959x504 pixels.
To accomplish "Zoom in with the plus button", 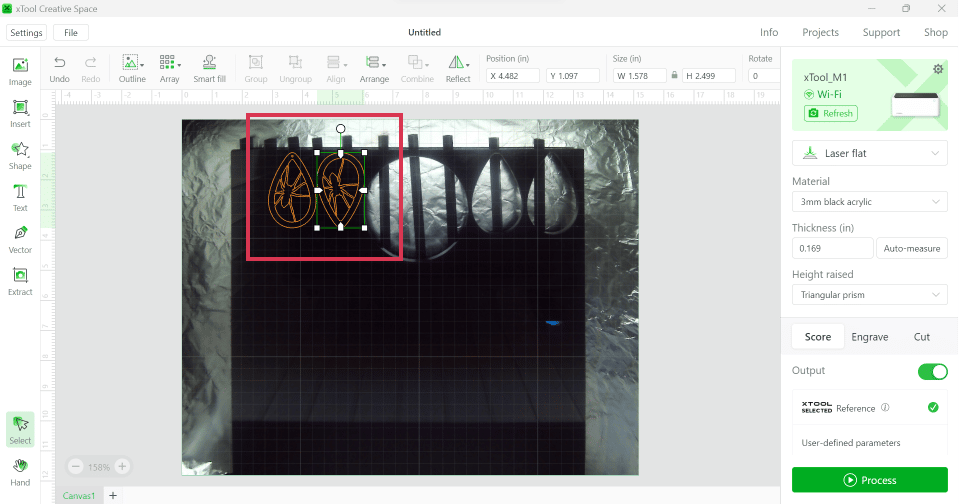I will pyautogui.click(x=122, y=467).
